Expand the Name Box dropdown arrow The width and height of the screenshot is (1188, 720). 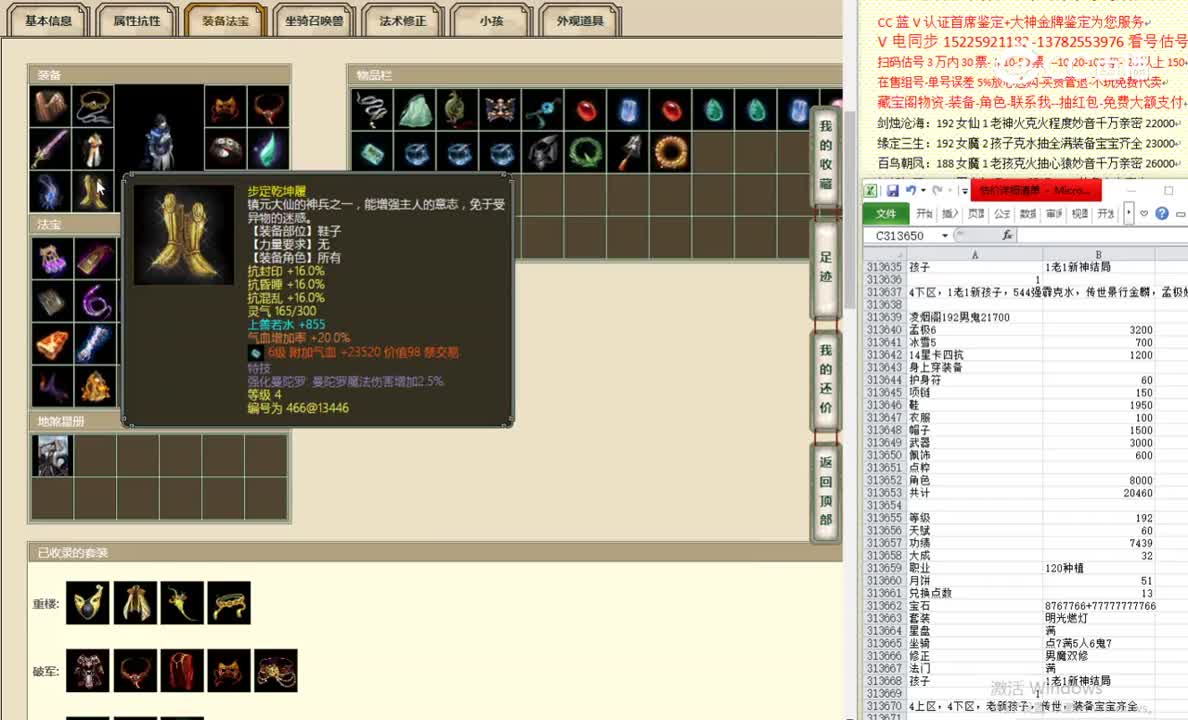[945, 236]
